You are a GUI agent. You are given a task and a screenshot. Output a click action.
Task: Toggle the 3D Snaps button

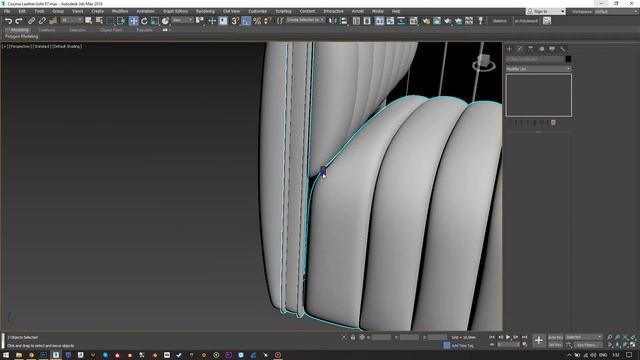[235, 21]
